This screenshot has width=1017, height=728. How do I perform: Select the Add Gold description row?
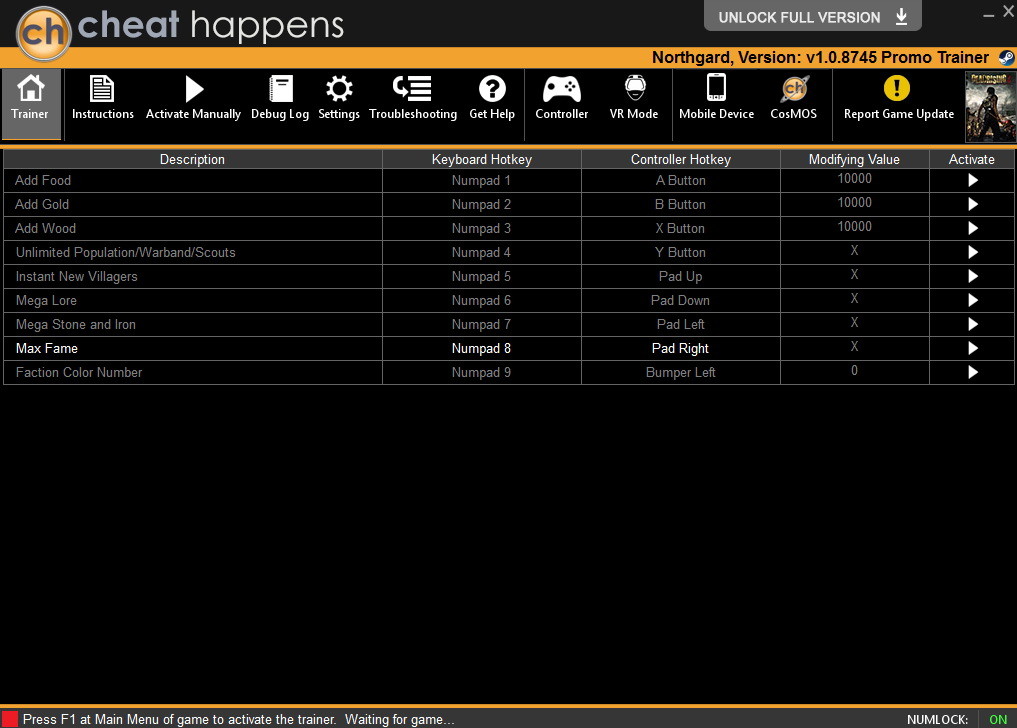[x=193, y=204]
